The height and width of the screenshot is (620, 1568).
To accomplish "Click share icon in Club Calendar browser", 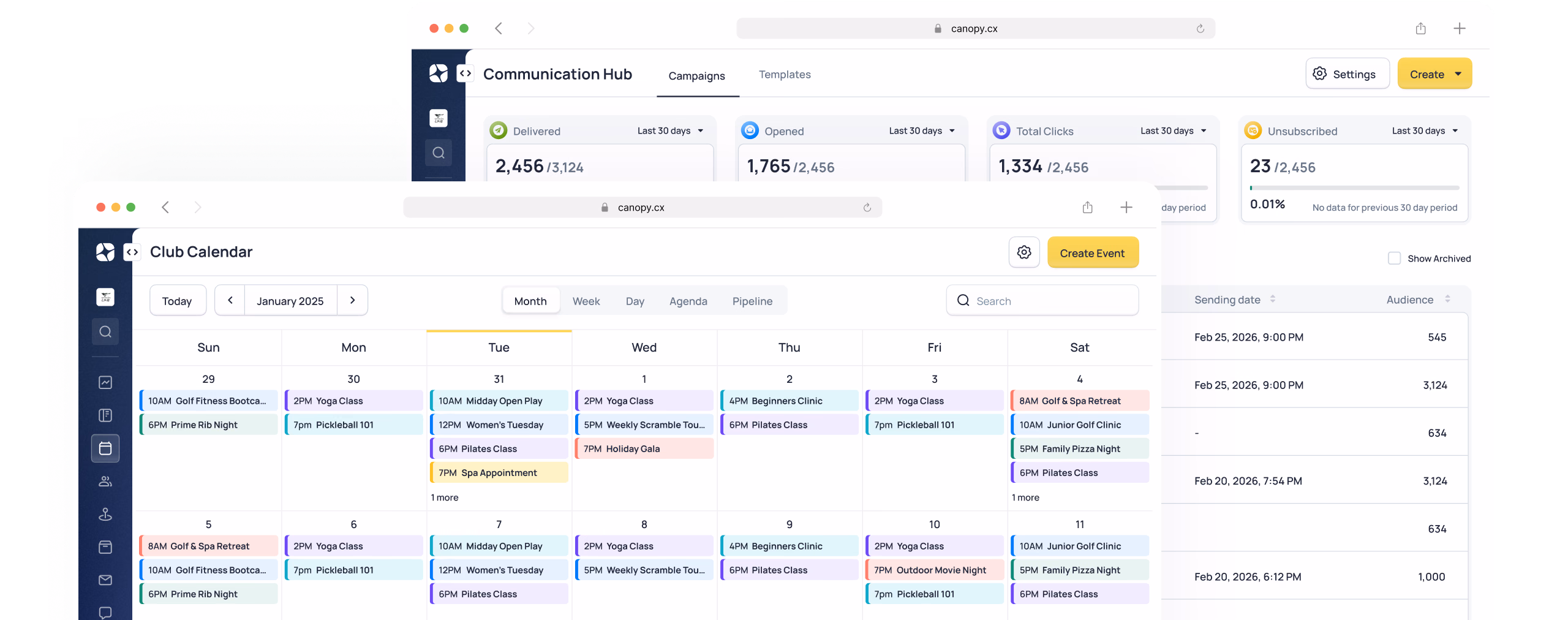I will [x=1087, y=207].
